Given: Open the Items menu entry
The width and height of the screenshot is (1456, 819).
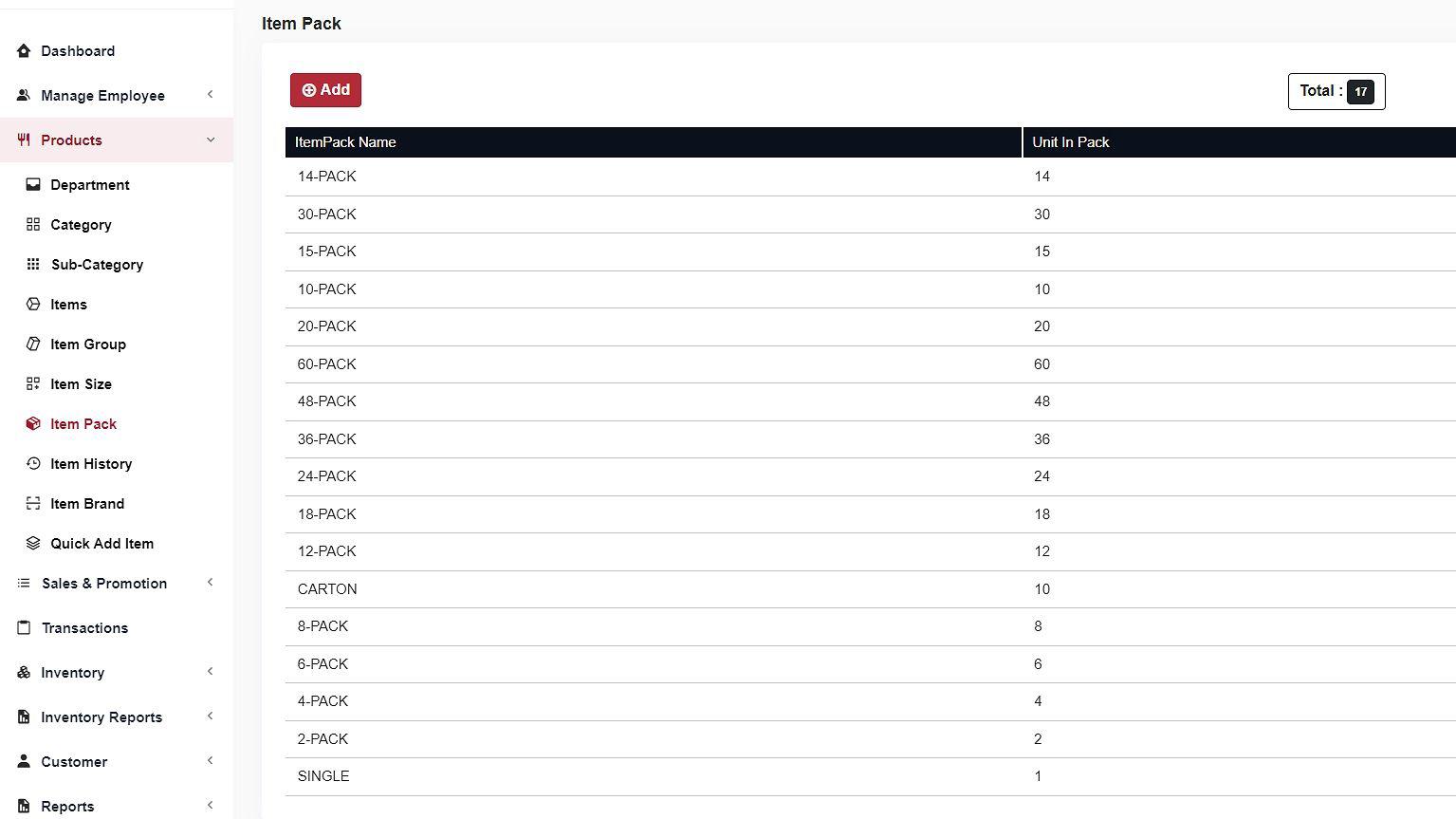Looking at the screenshot, I should pos(68,305).
